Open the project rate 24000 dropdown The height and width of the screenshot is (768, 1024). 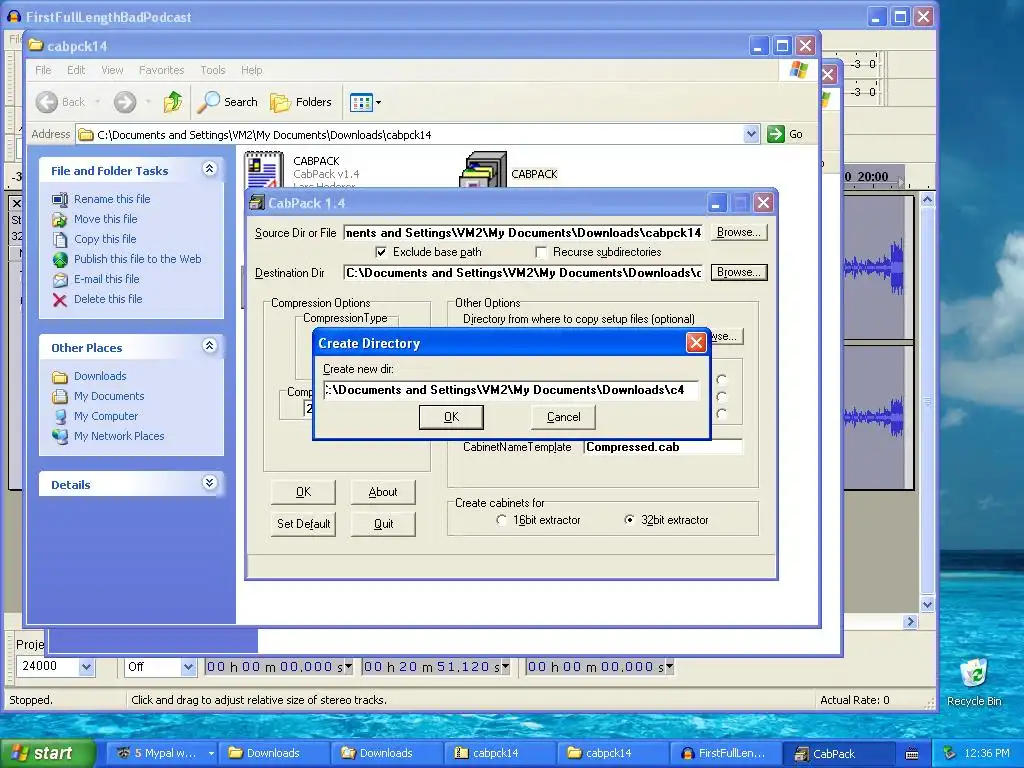coord(86,667)
